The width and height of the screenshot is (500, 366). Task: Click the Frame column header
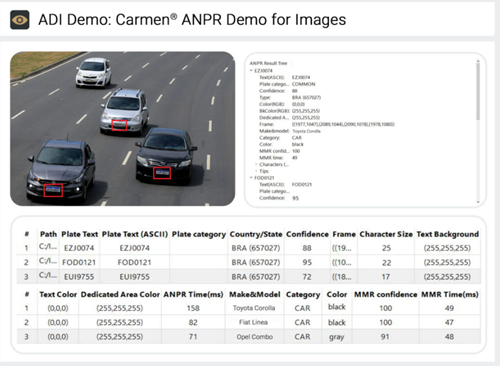click(x=344, y=234)
